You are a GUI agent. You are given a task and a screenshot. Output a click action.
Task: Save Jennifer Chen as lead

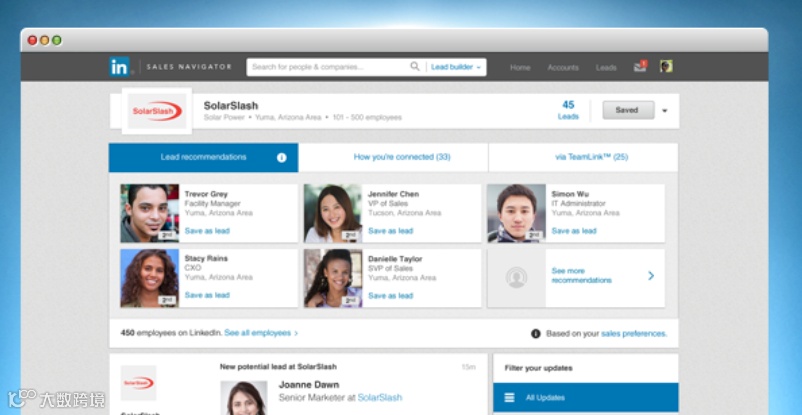(x=390, y=231)
